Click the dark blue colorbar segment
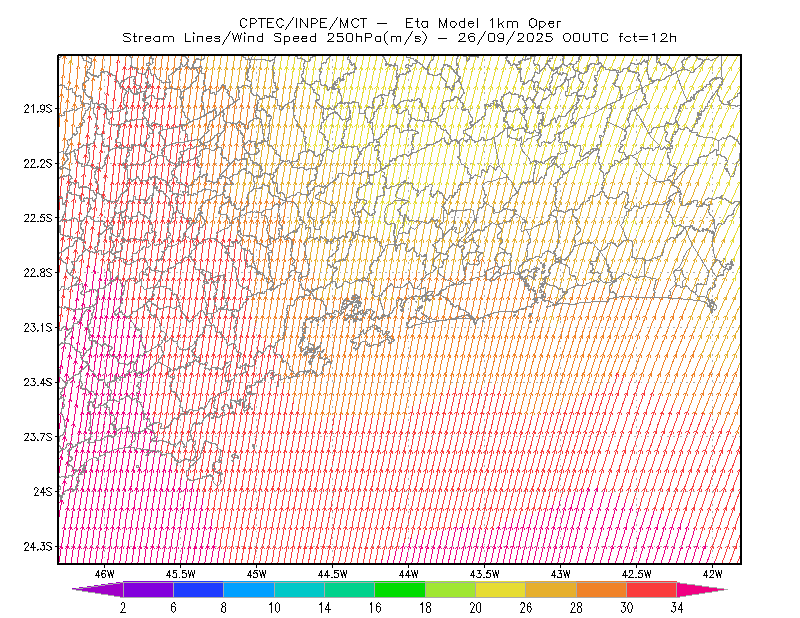 point(198,589)
